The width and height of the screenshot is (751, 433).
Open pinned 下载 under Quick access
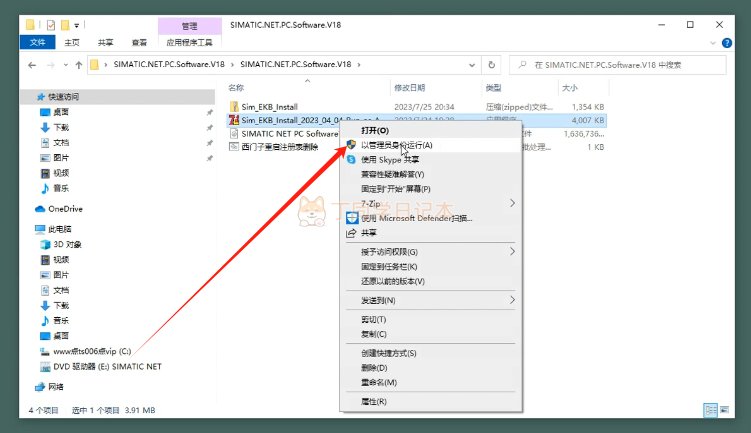tap(61, 127)
